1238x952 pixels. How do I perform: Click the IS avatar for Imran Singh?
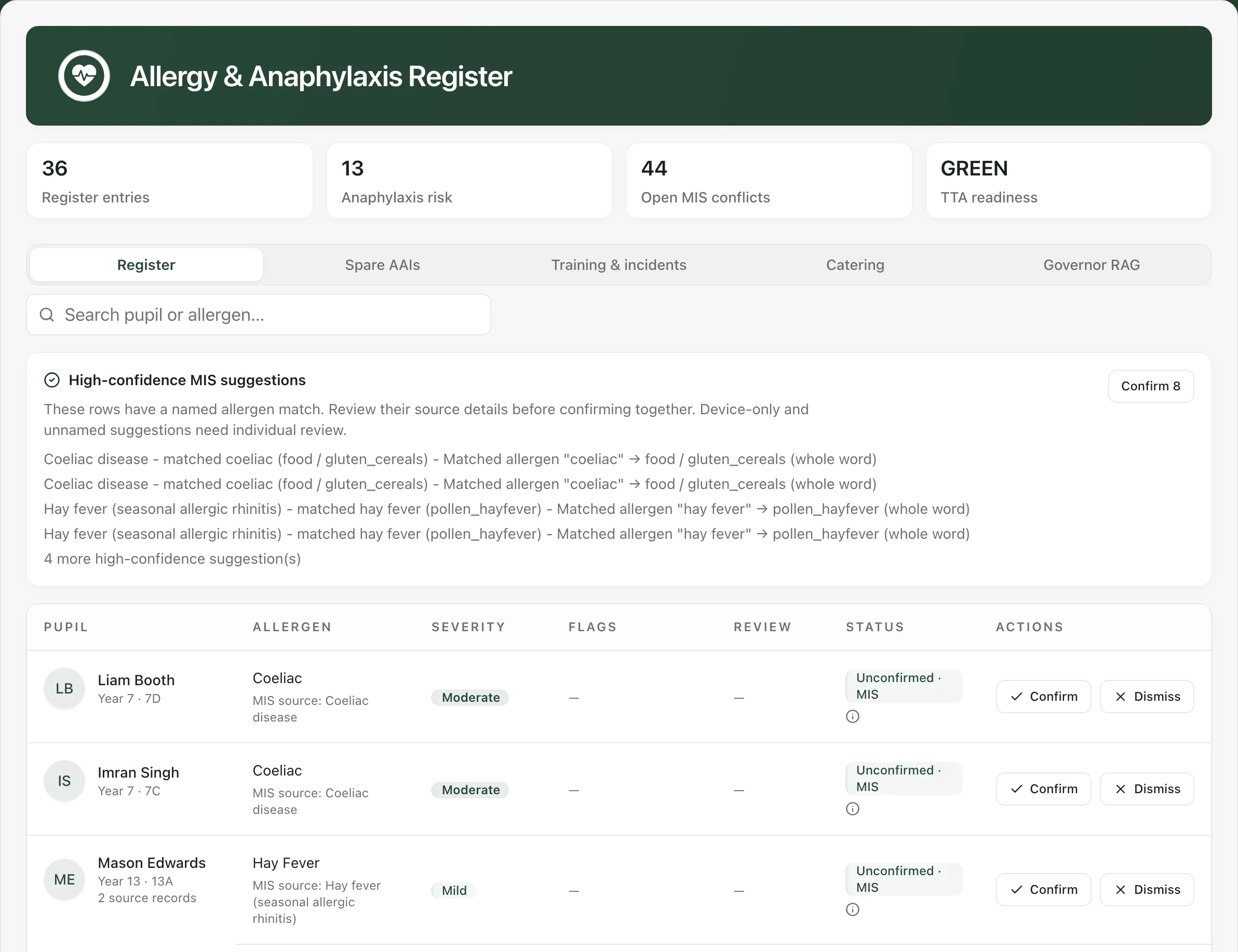[64, 781]
